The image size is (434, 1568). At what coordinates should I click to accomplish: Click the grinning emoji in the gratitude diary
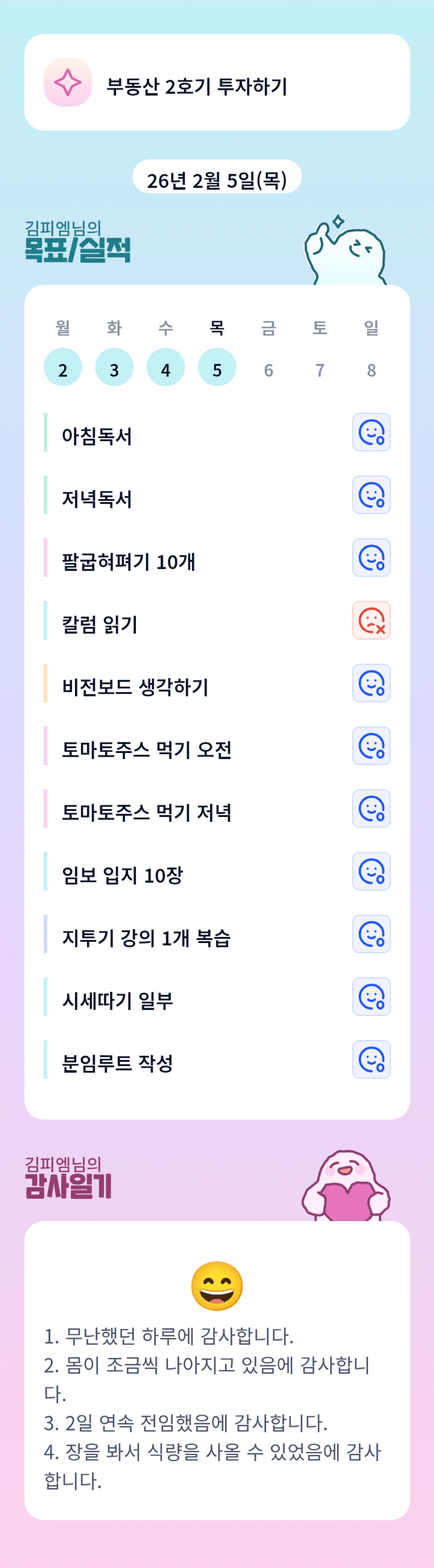217,1285
